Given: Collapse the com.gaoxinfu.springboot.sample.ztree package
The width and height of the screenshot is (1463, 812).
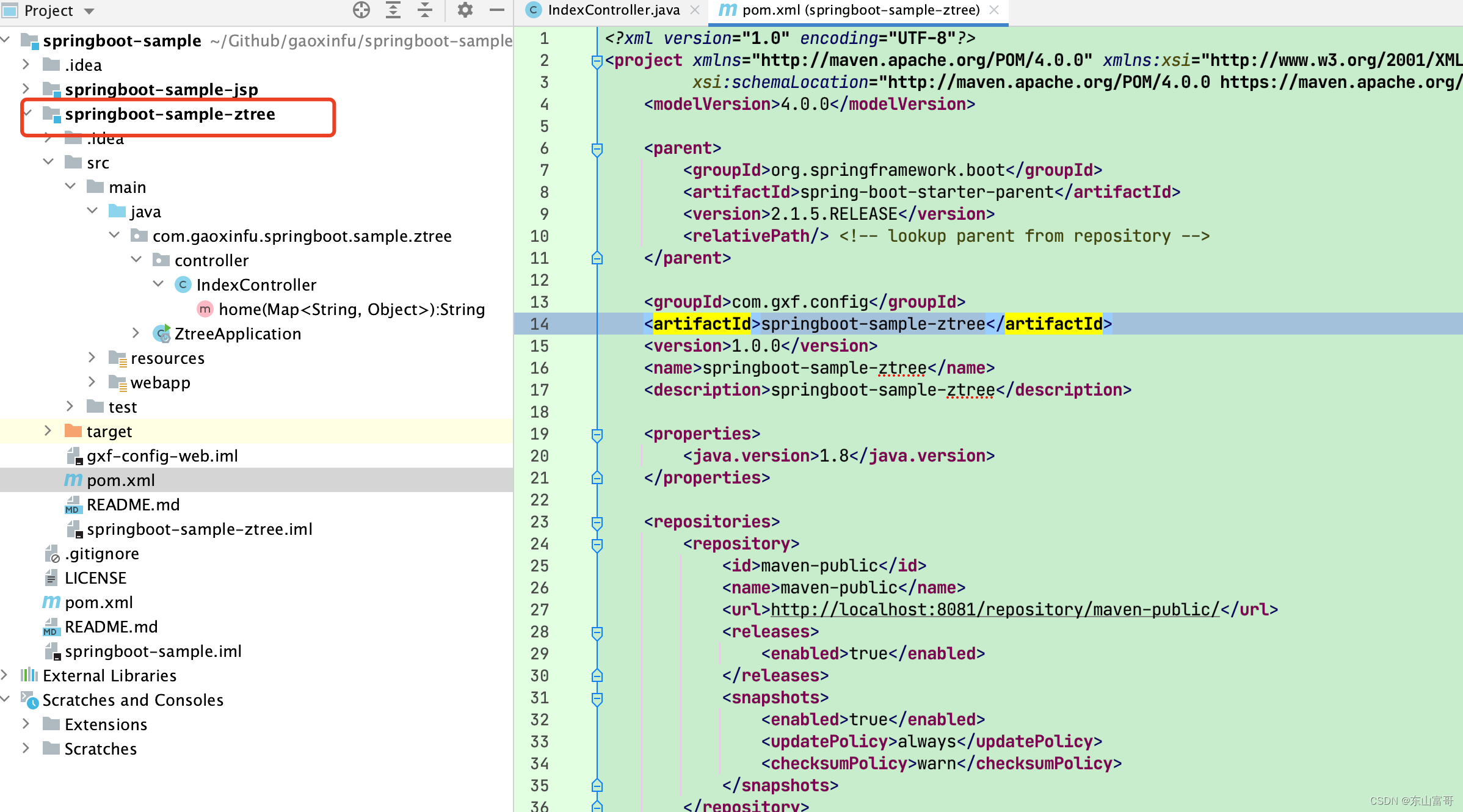Looking at the screenshot, I should [114, 235].
